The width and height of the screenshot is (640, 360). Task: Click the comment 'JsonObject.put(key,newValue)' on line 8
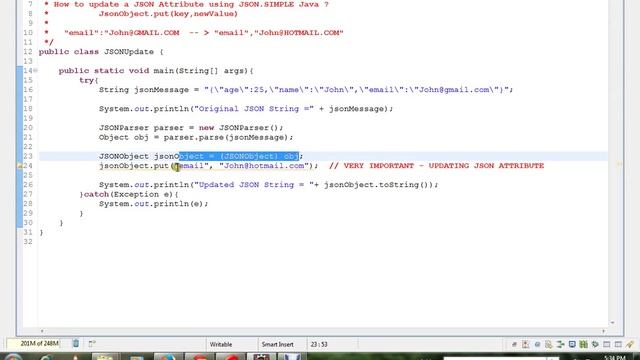click(x=168, y=14)
